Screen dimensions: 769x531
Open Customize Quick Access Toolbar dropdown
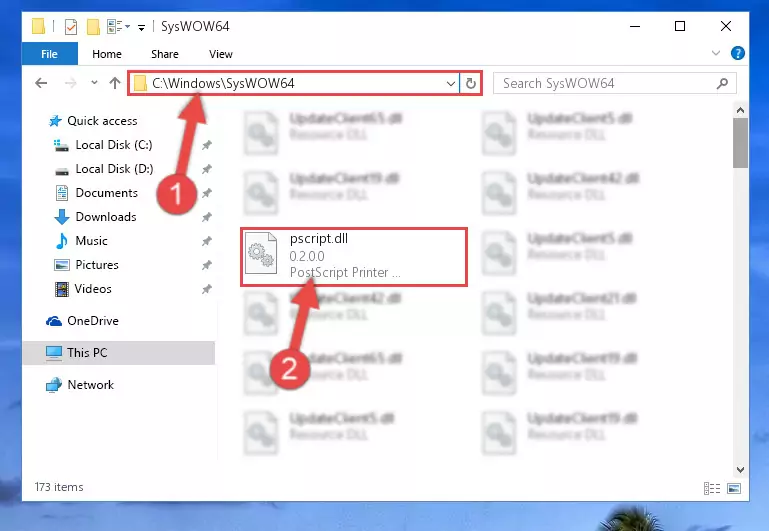[x=141, y=27]
